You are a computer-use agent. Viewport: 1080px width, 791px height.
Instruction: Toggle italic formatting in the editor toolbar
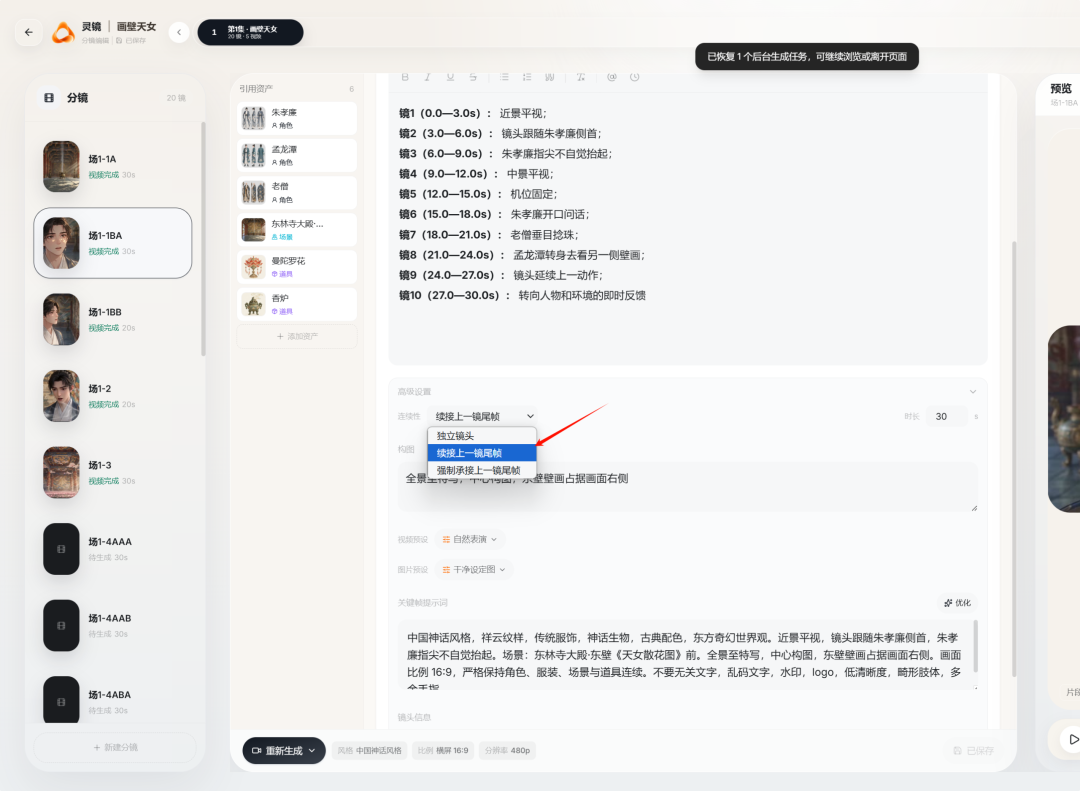[x=428, y=77]
